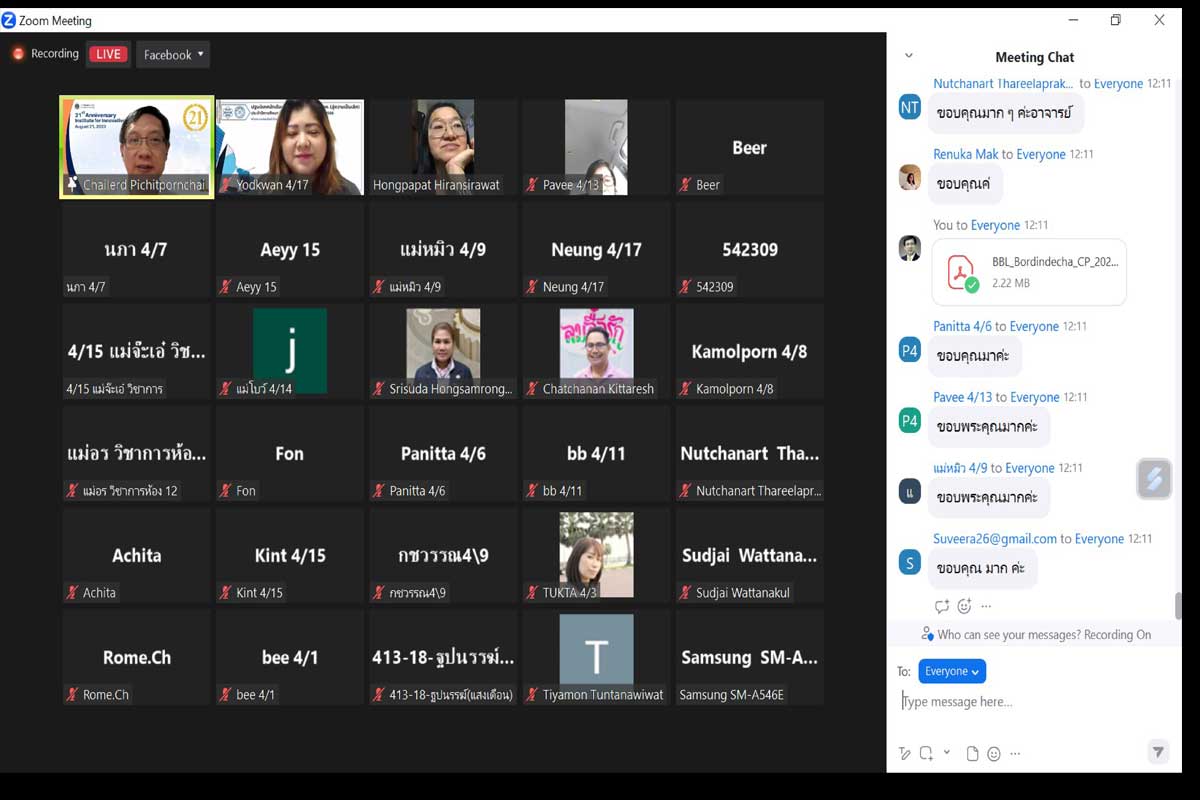Open the Everyone recipient dropdown
Screen dimensions: 1200x800
coord(952,671)
